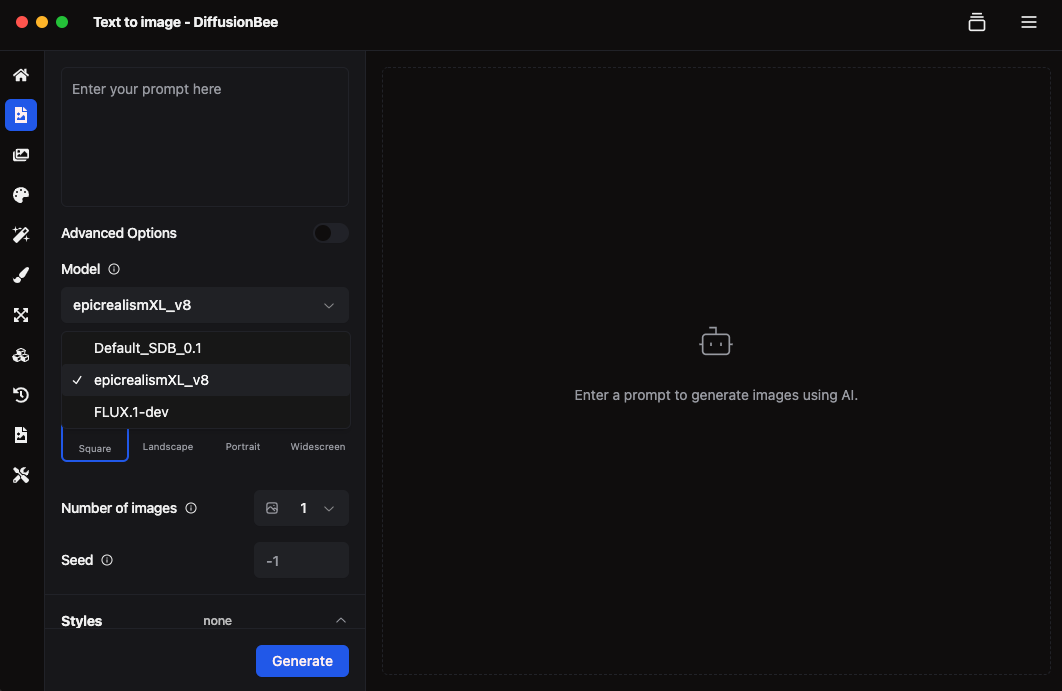This screenshot has height=691, width=1062.
Task: Pick the Widescreen aspect ratio
Action: pyautogui.click(x=318, y=446)
